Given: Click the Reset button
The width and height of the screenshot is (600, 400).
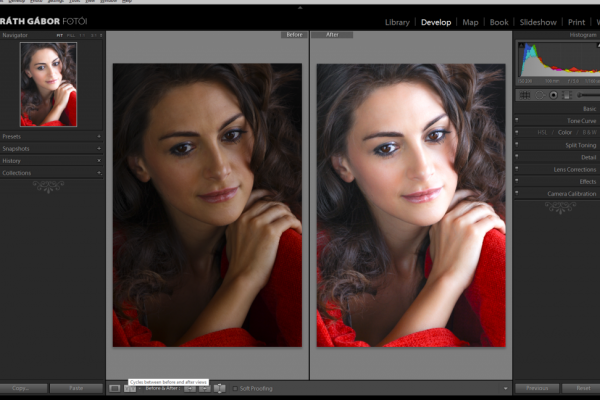Looking at the screenshot, I should pyautogui.click(x=581, y=388).
